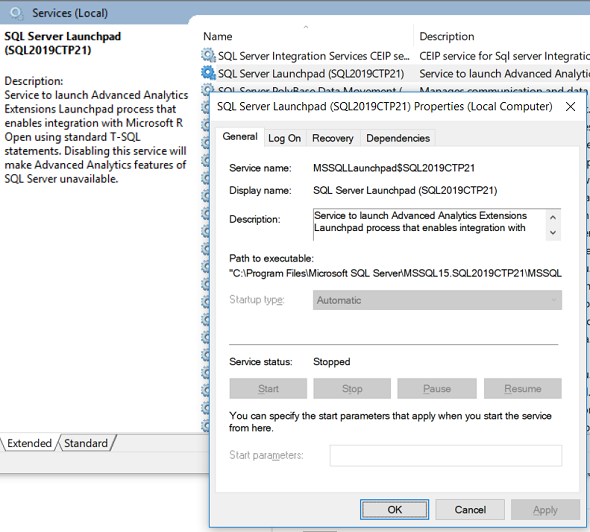
Task: Open the General tab
Action: (240, 137)
